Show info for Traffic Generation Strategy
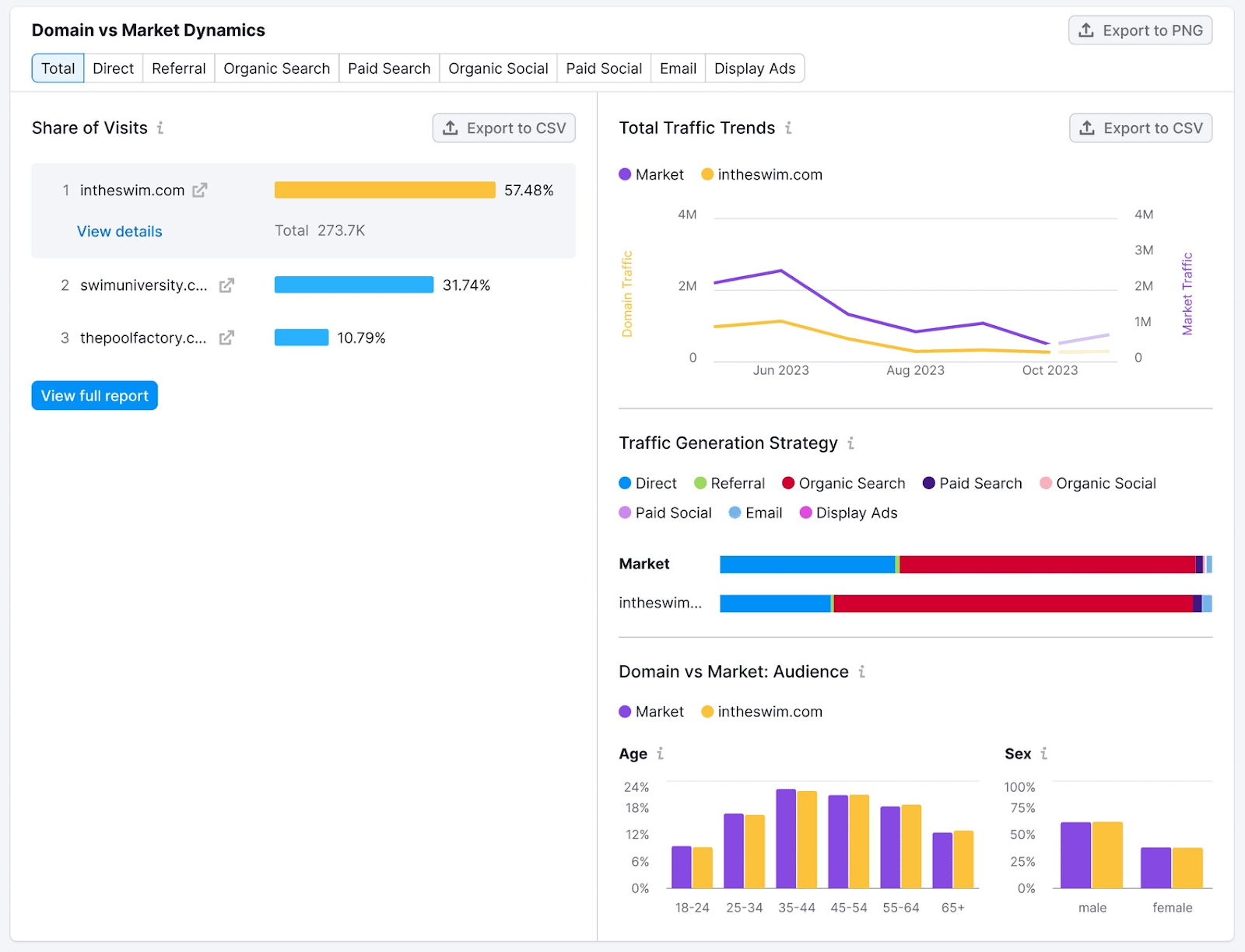 pos(850,443)
